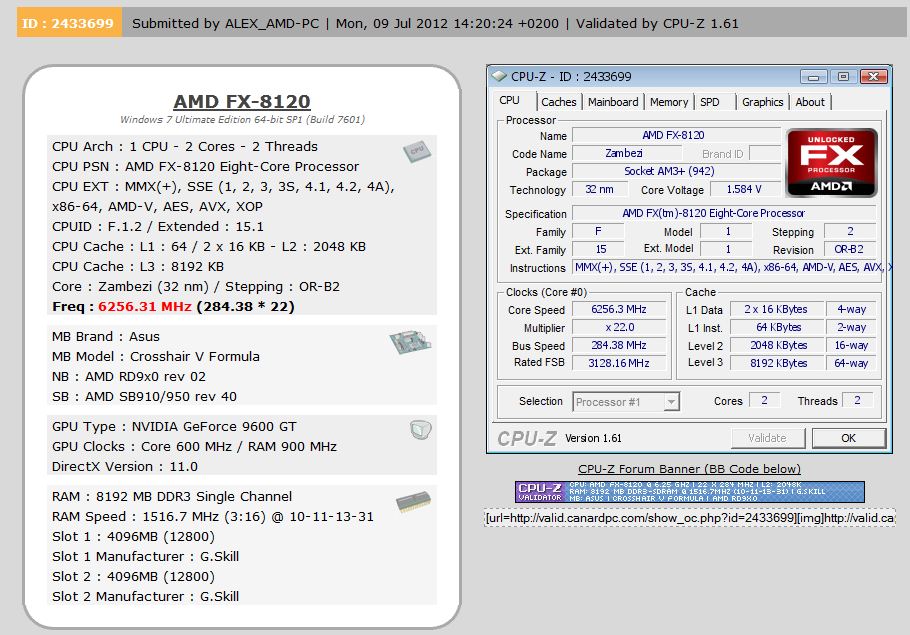The height and width of the screenshot is (635, 910).
Task: Open the Mainboard tab
Action: click(x=613, y=102)
